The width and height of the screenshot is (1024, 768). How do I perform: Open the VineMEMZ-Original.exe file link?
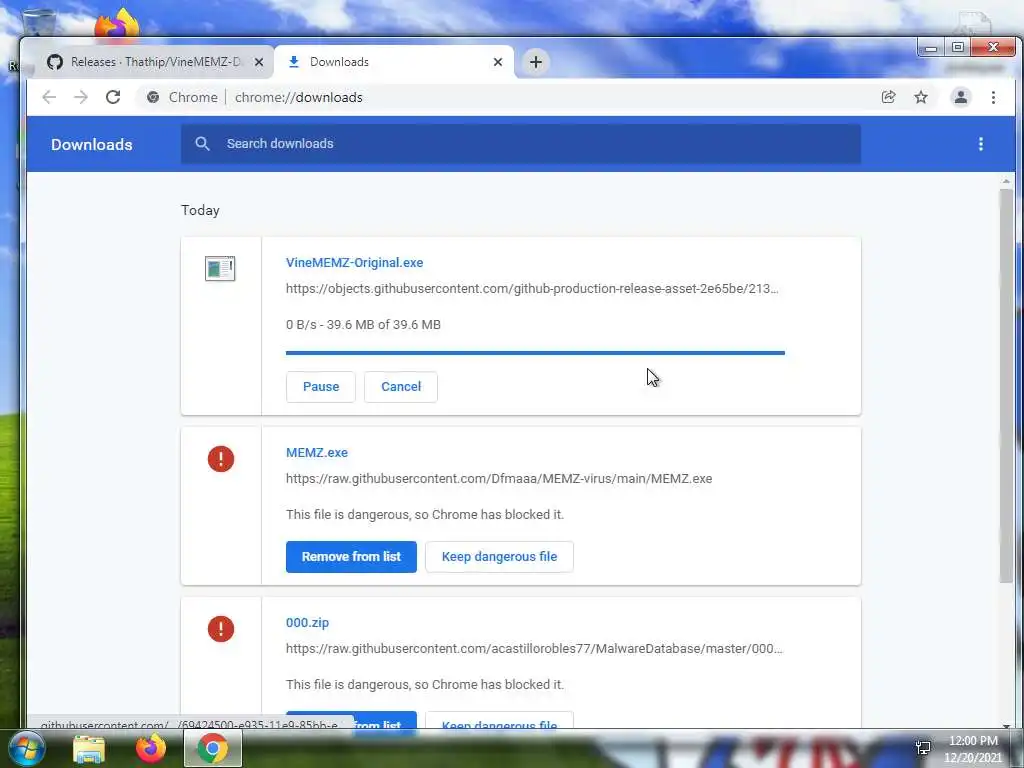[354, 263]
